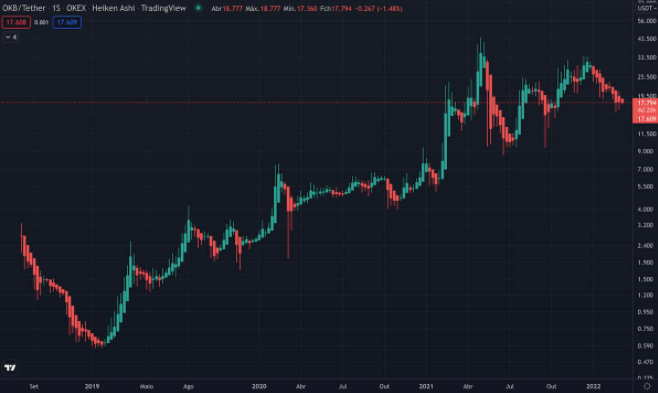The image size is (658, 393).
Task: Click the -0.267 (-1.48%) change value
Action: (379, 8)
